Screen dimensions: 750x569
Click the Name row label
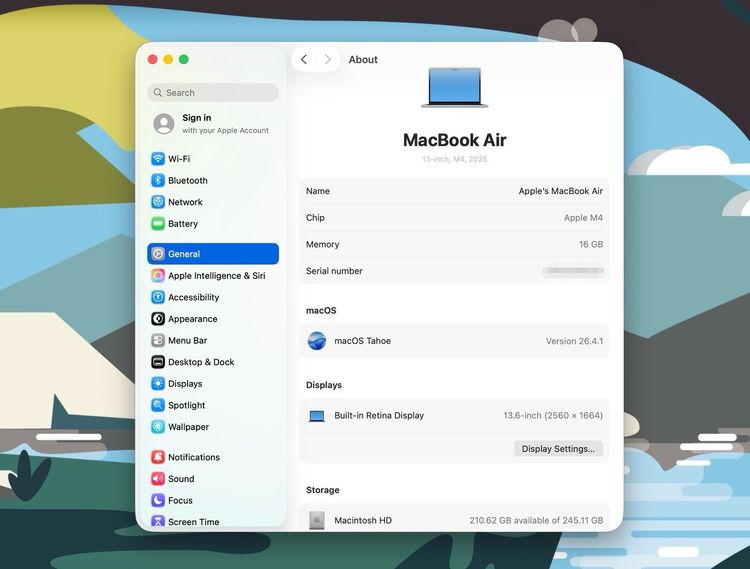318,191
